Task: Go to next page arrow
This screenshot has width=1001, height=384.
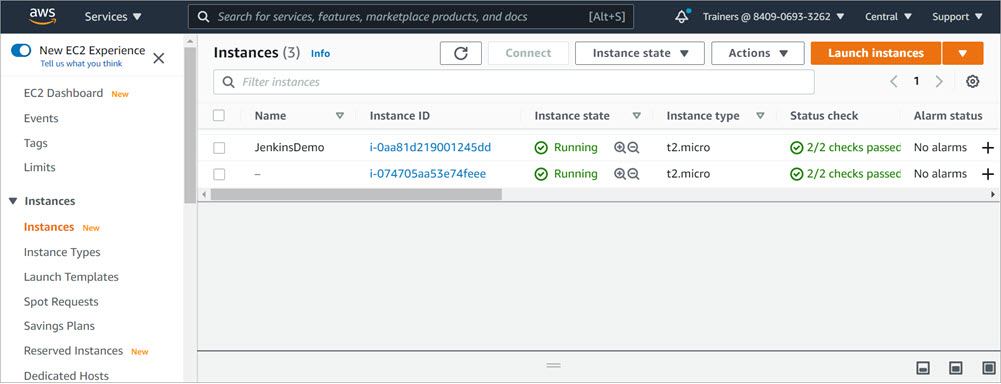Action: tap(939, 82)
